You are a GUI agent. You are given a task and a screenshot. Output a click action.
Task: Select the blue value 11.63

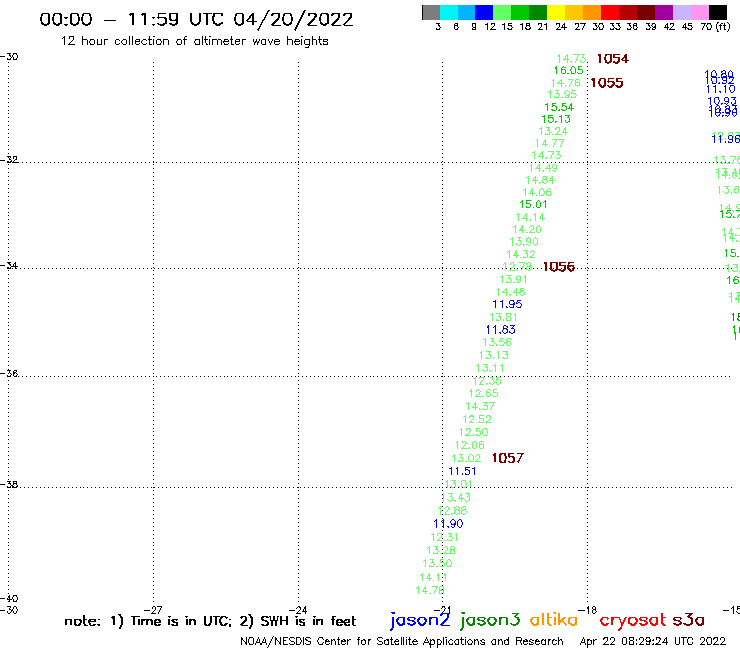[501, 330]
